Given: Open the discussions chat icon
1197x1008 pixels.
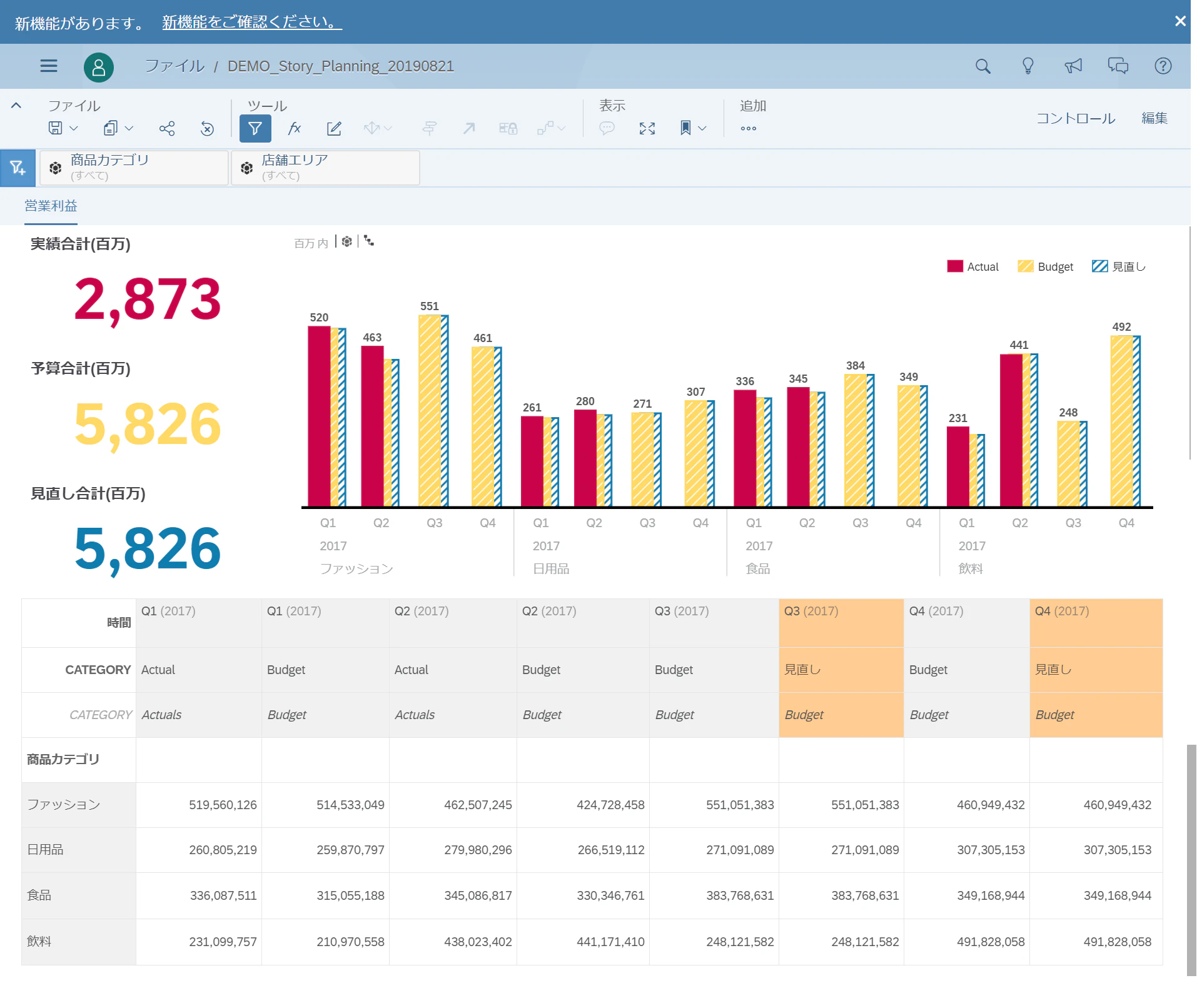Looking at the screenshot, I should pos(1118,66).
